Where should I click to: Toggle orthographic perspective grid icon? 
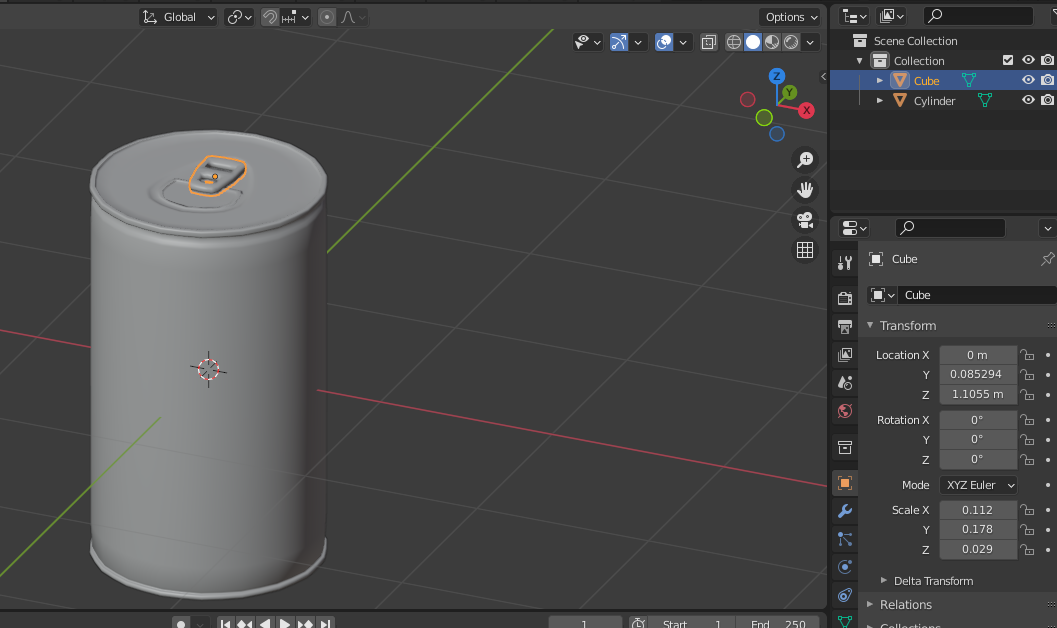805,251
